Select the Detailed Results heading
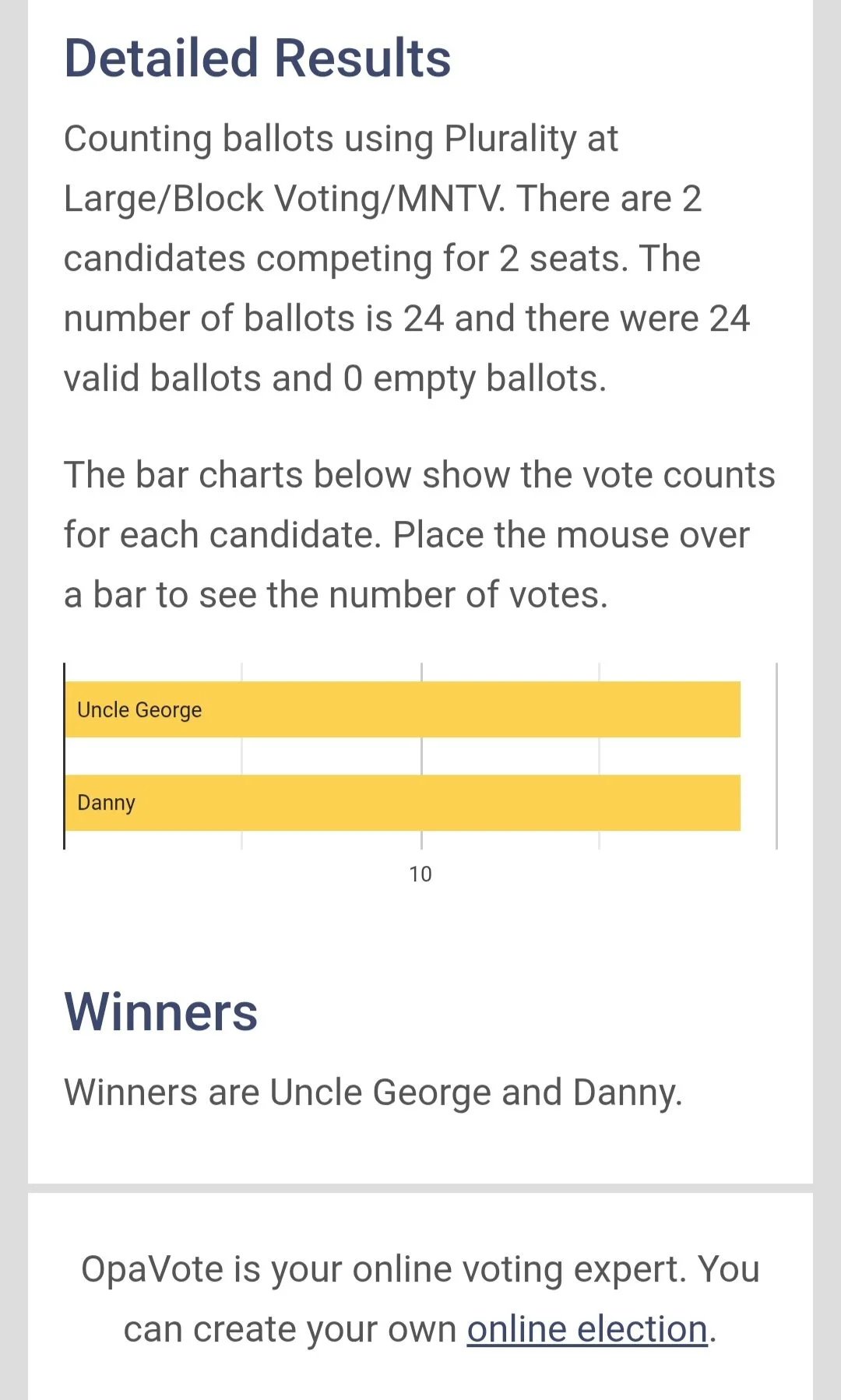Screen dimensions: 841x1400 coord(258,58)
